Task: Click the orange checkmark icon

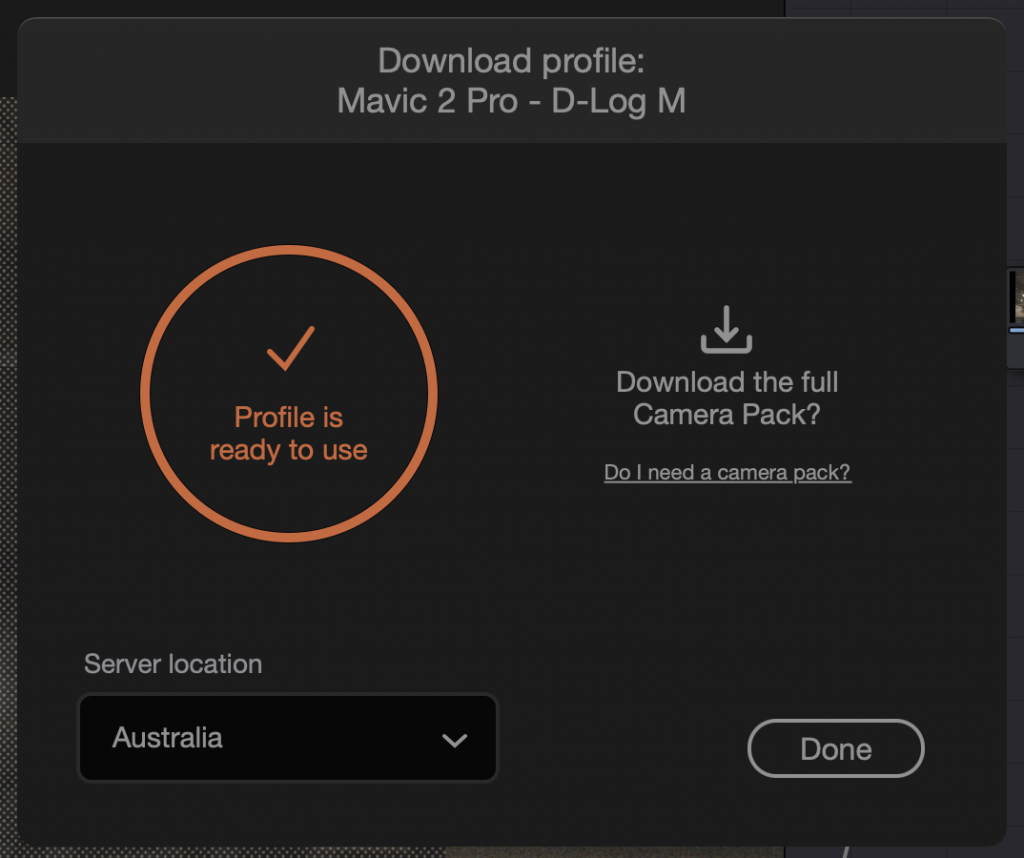Action: [x=291, y=348]
